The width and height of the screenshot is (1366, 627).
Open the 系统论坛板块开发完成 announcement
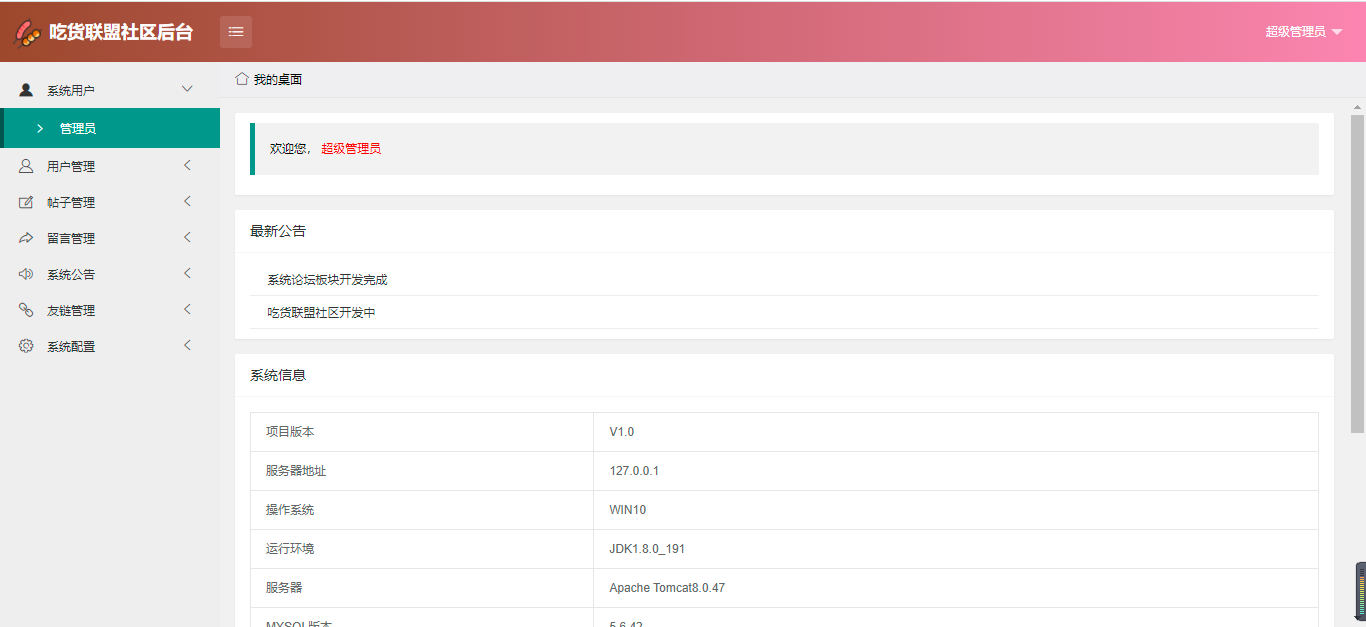click(327, 280)
